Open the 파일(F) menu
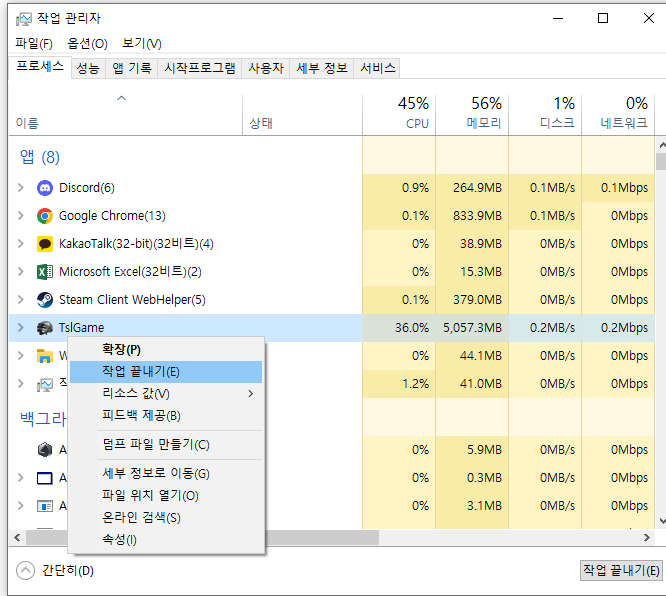Viewport: 666px width, 596px height. click(x=34, y=43)
